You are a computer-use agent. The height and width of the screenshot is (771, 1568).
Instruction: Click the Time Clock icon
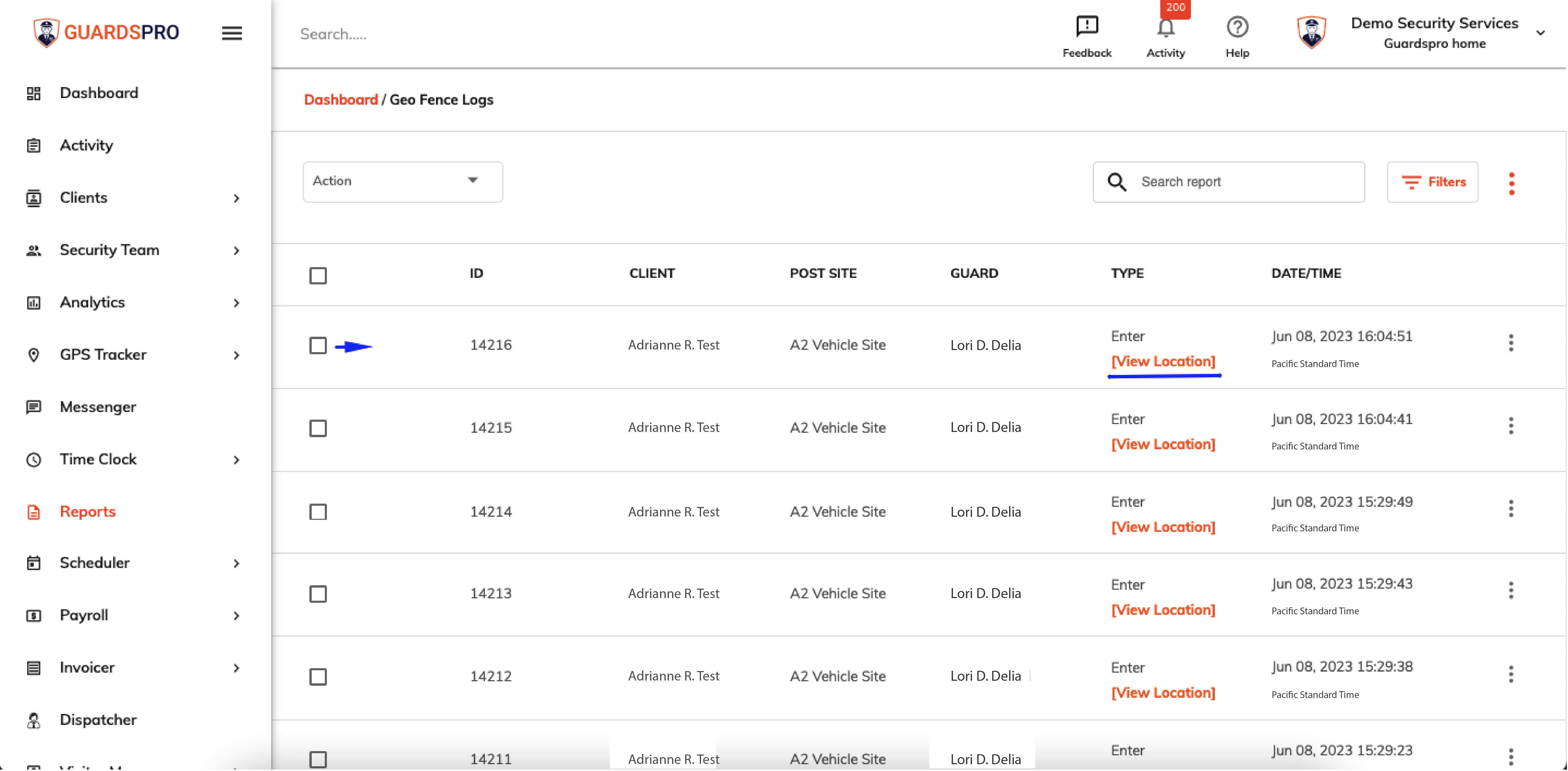(33, 460)
